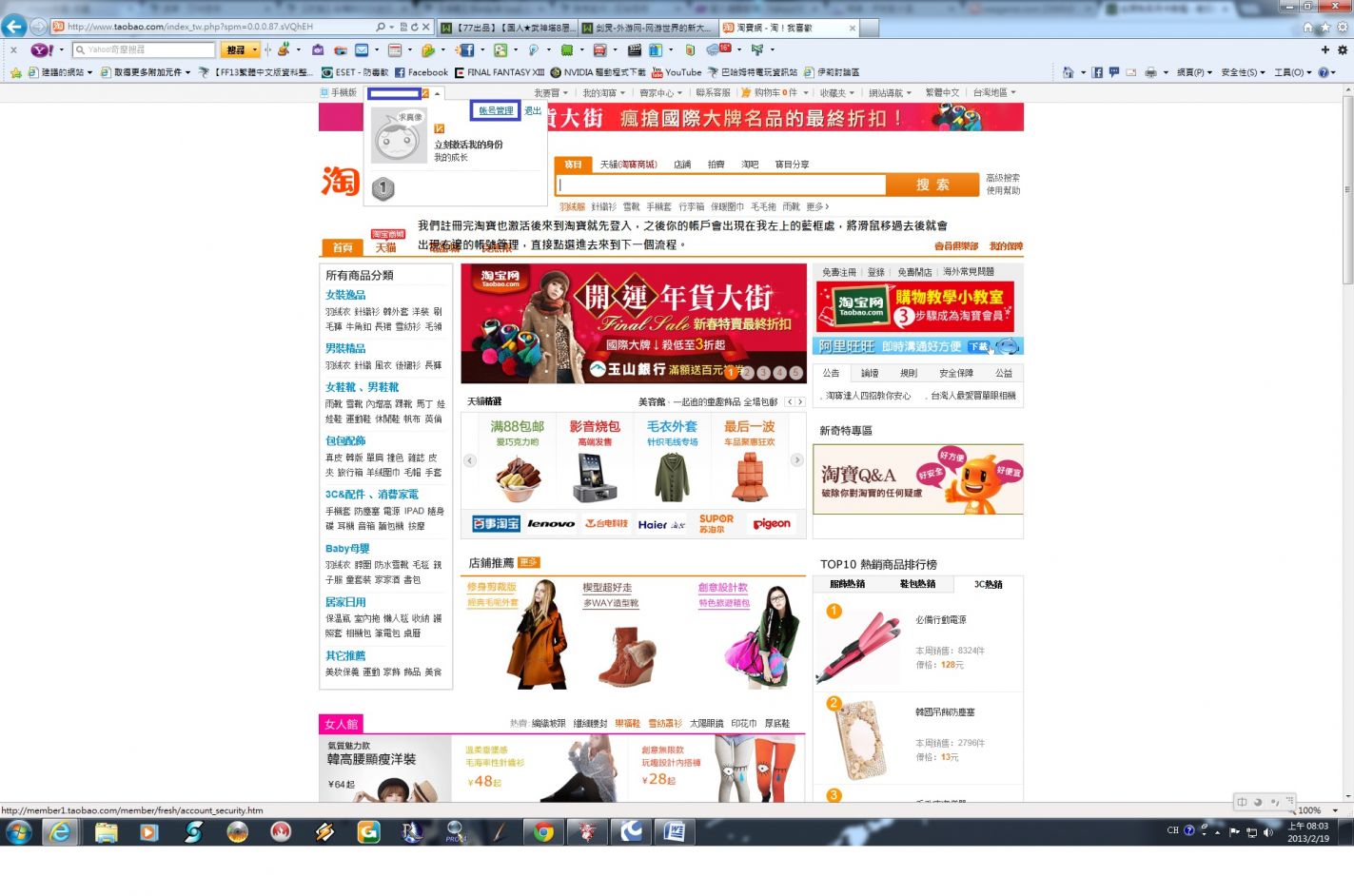
Task: Open the 台灣地區 region dropdown
Action: pos(994,93)
